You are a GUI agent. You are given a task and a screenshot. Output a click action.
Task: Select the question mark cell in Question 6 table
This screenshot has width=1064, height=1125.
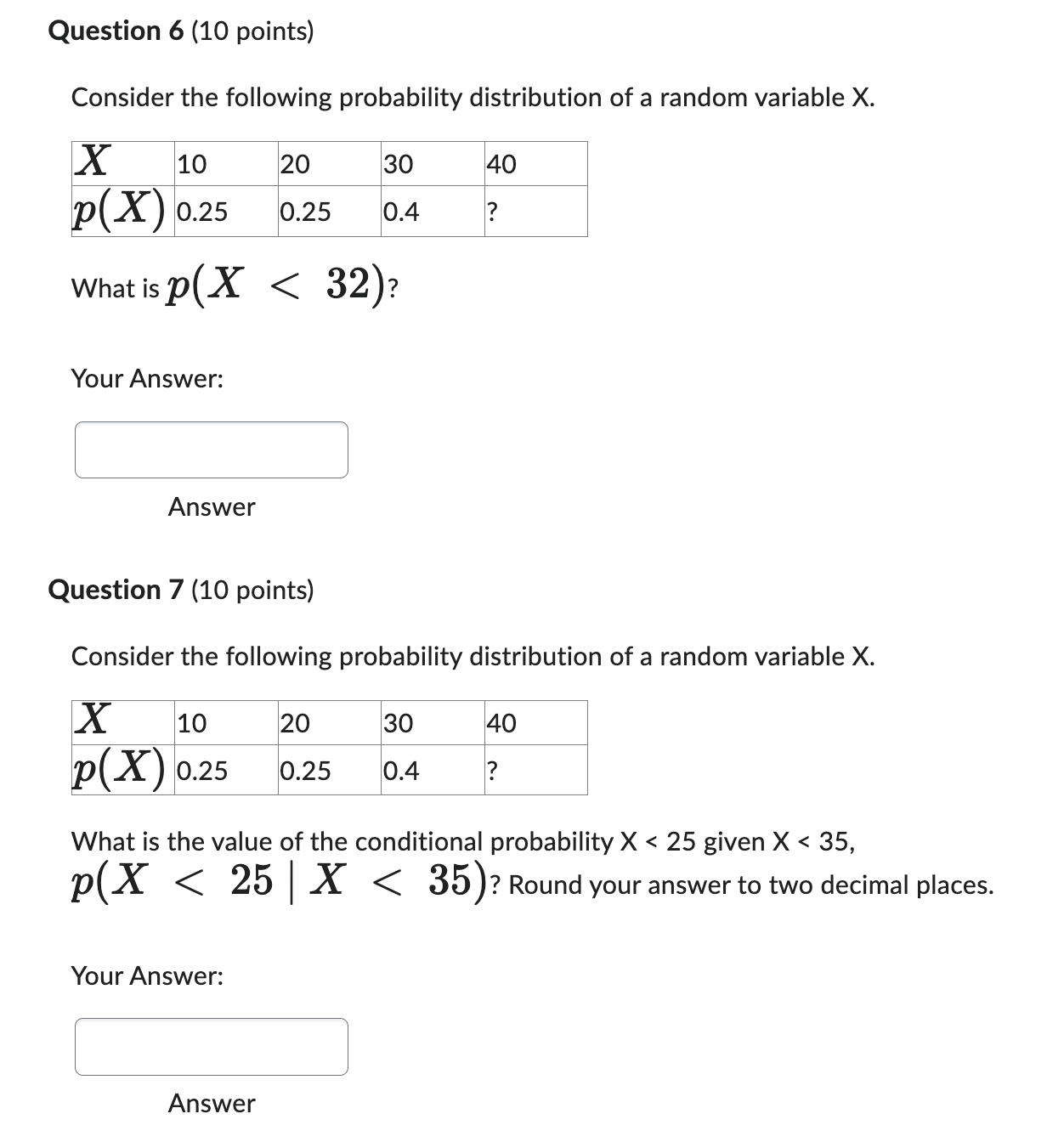[x=493, y=211]
